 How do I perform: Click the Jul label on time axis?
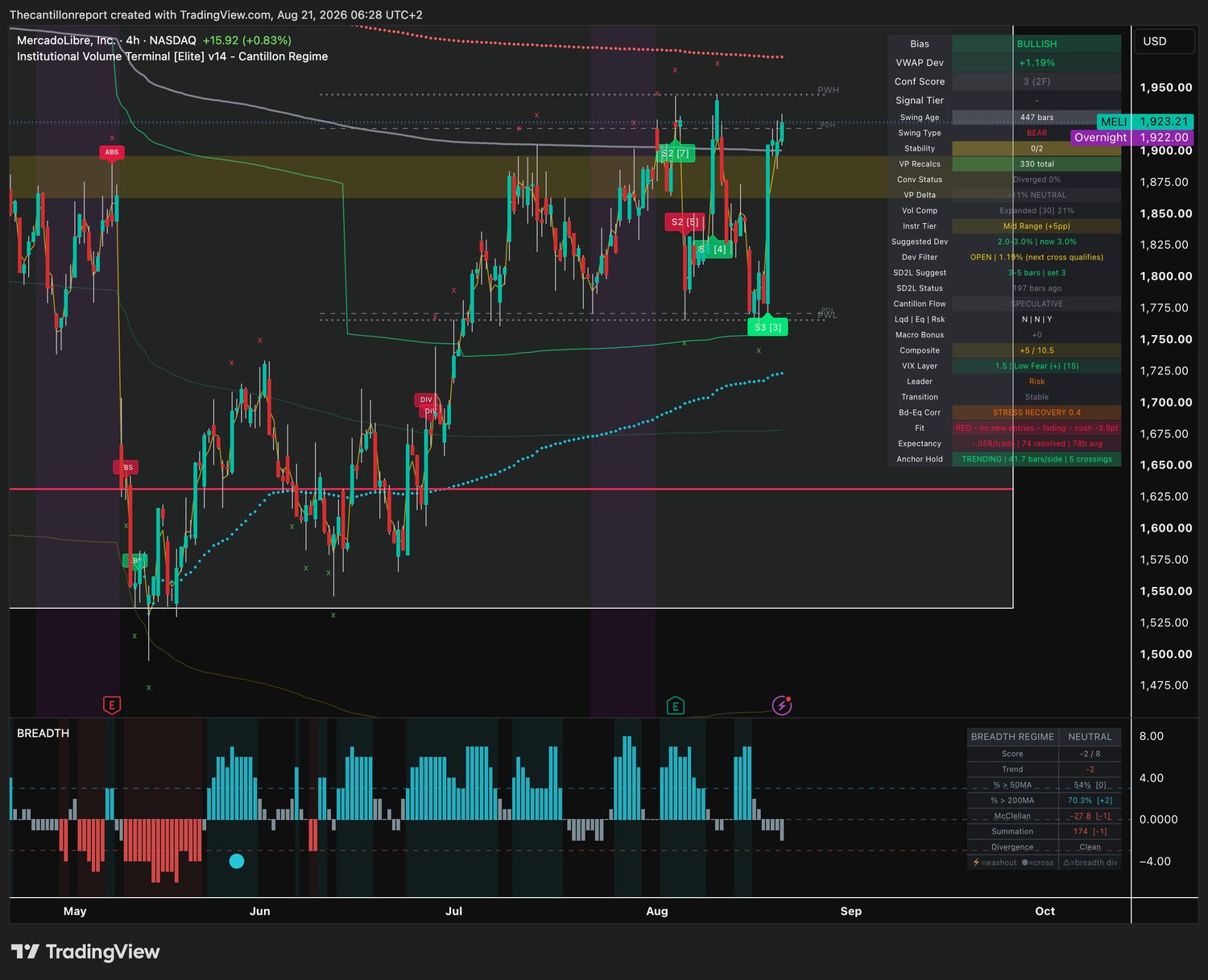[x=454, y=911]
